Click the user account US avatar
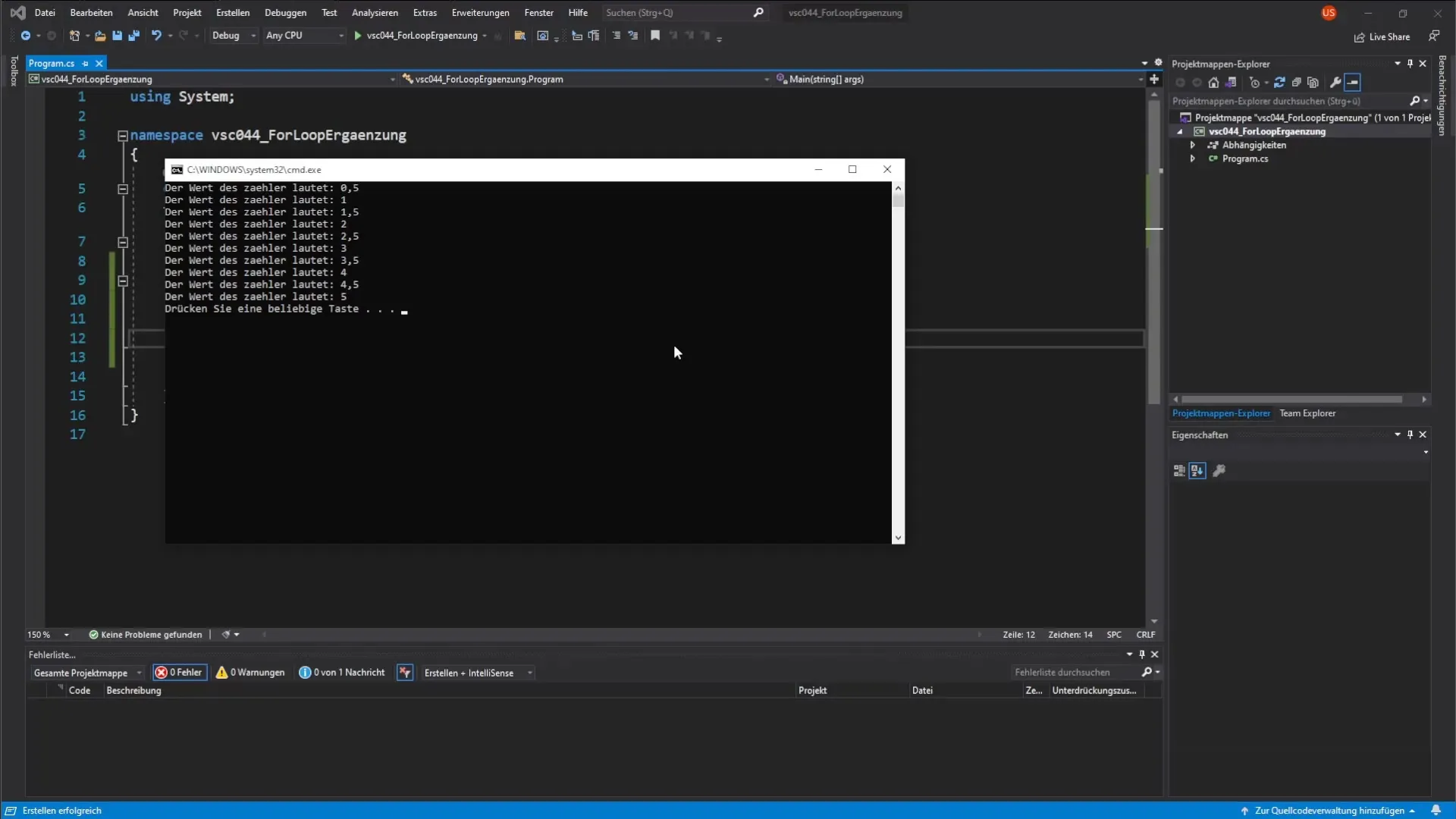This screenshot has height=819, width=1456. tap(1328, 13)
